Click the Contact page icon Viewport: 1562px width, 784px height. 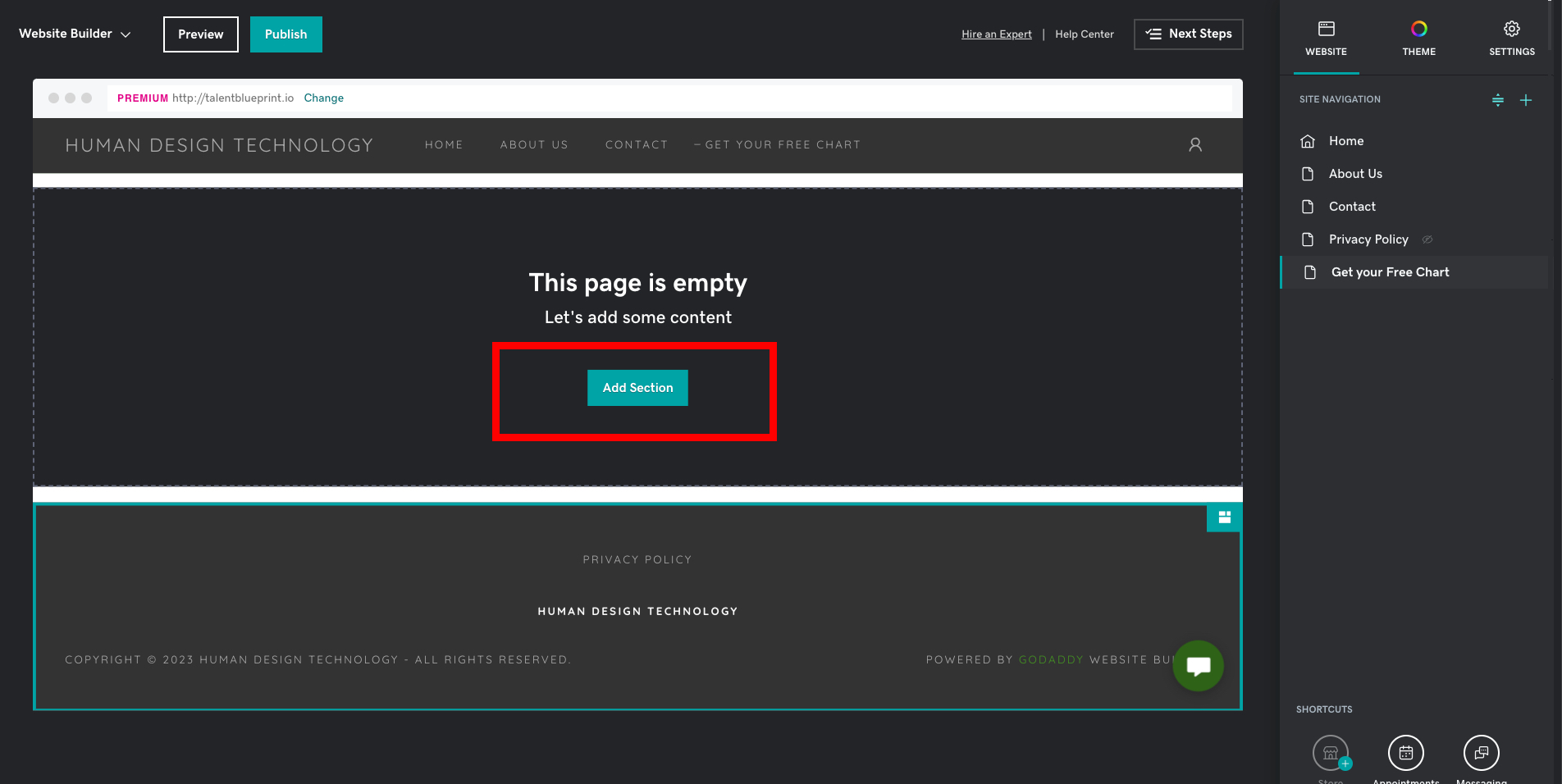1308,207
